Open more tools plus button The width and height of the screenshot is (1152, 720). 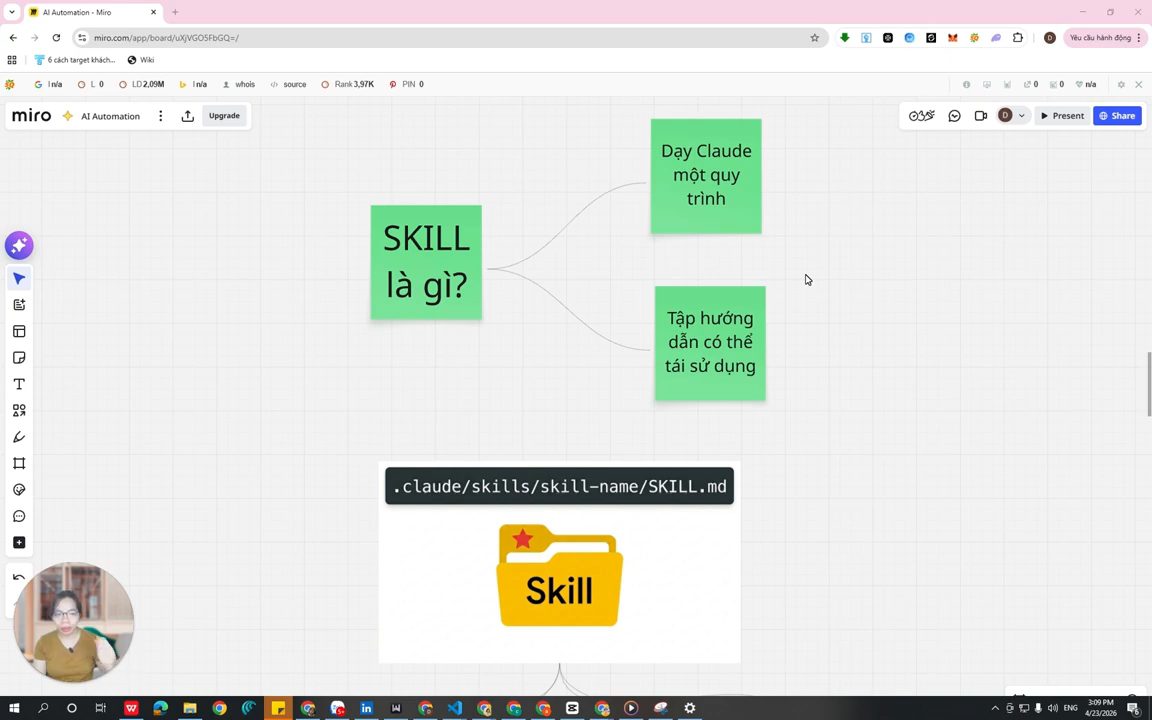tap(19, 543)
